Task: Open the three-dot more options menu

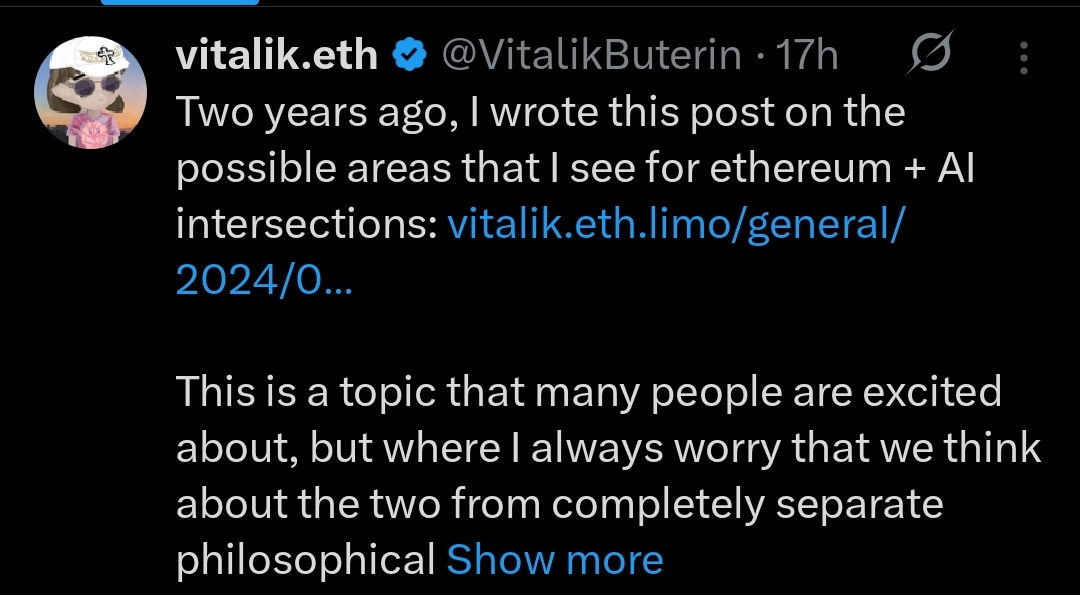Action: coord(1023,58)
